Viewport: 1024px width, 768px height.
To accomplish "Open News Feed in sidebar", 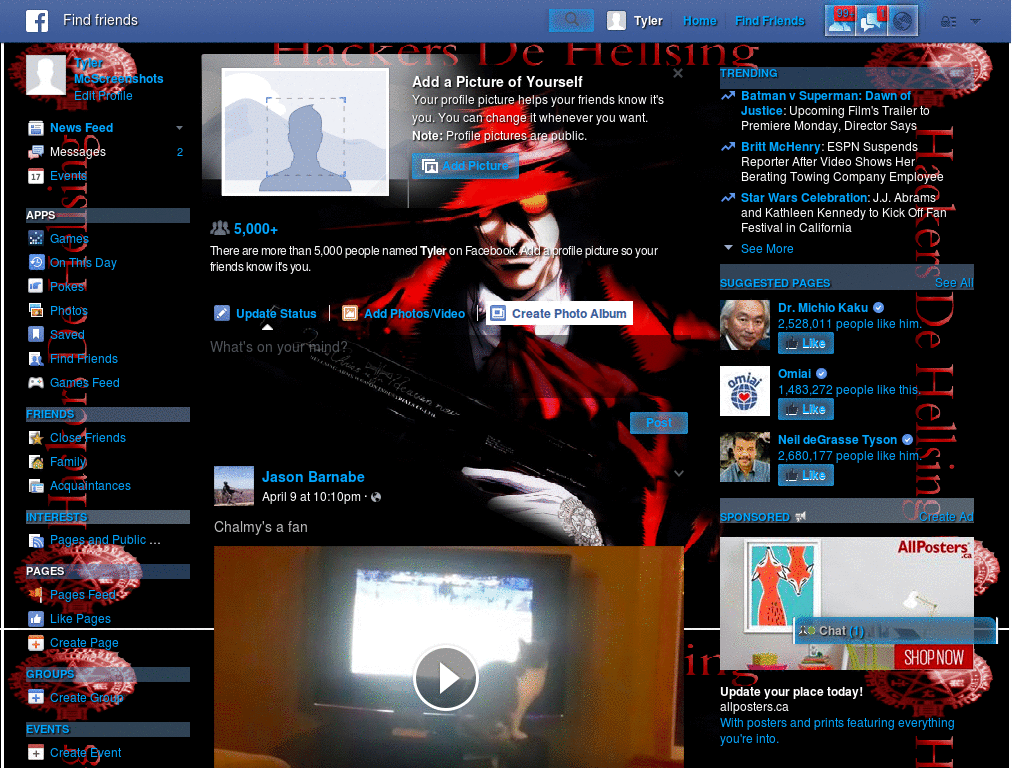I will tap(82, 127).
